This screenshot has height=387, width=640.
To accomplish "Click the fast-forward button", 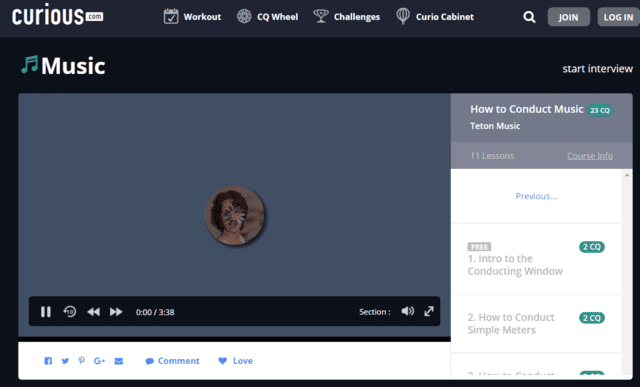I will (116, 312).
